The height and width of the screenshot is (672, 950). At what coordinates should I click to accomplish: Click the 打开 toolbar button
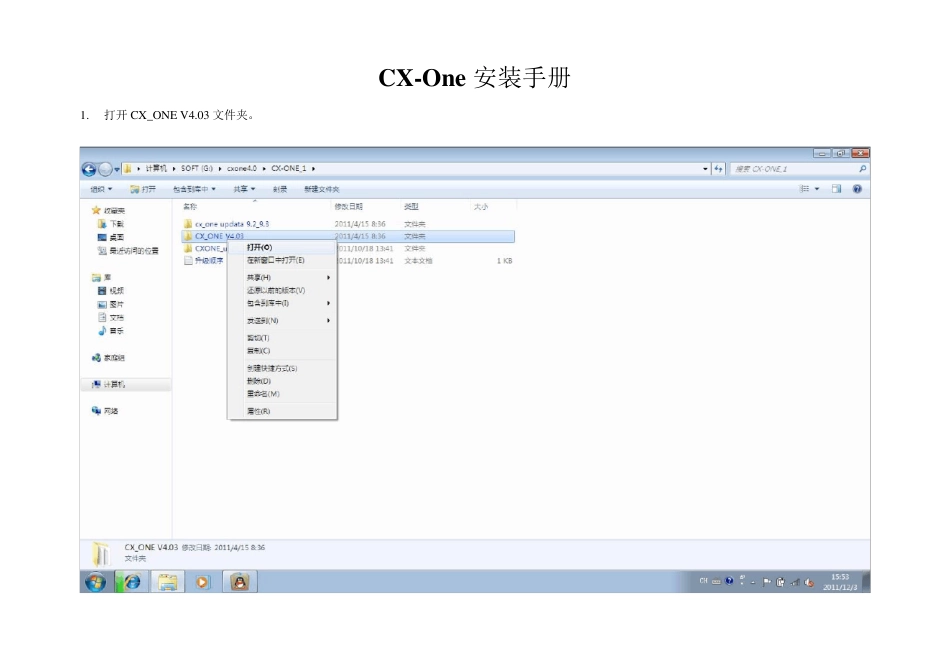click(x=143, y=189)
